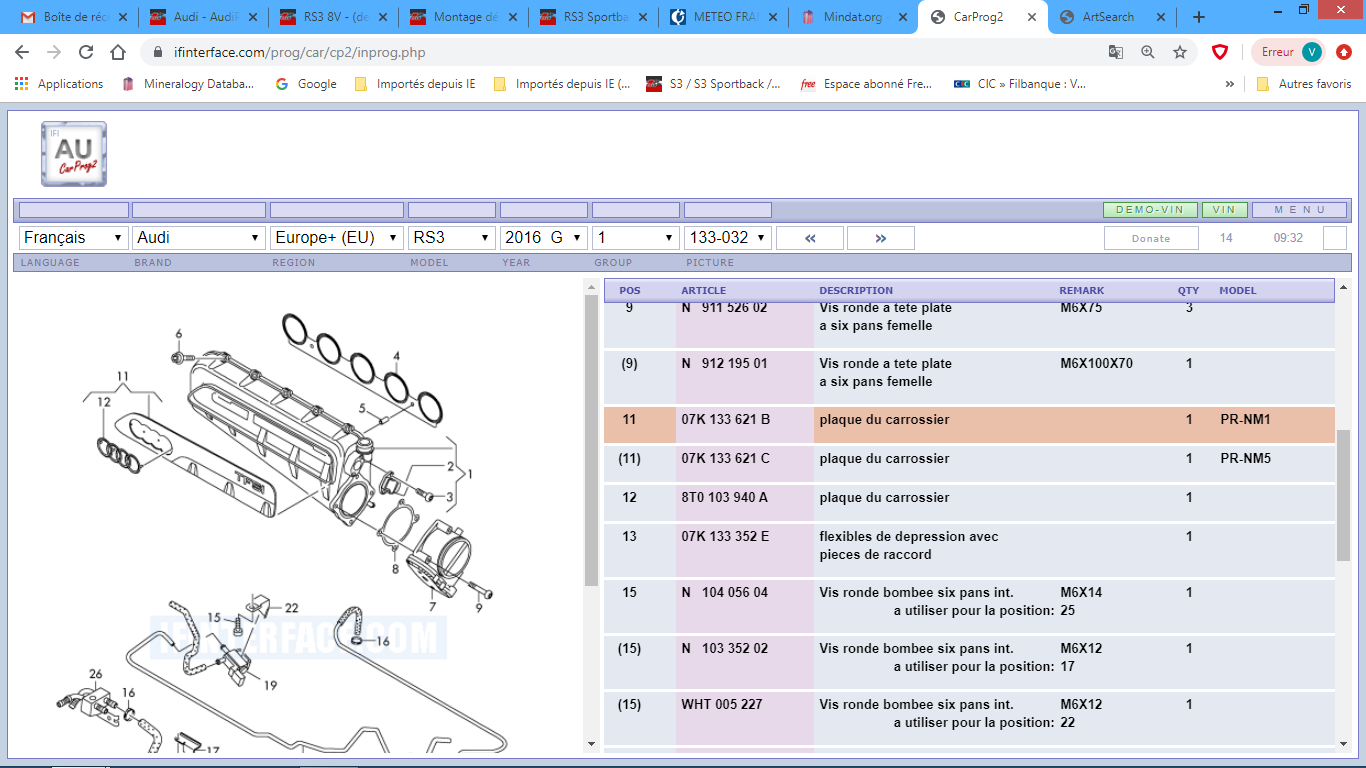Click the translate page icon
The height and width of the screenshot is (768, 1366).
1116,52
